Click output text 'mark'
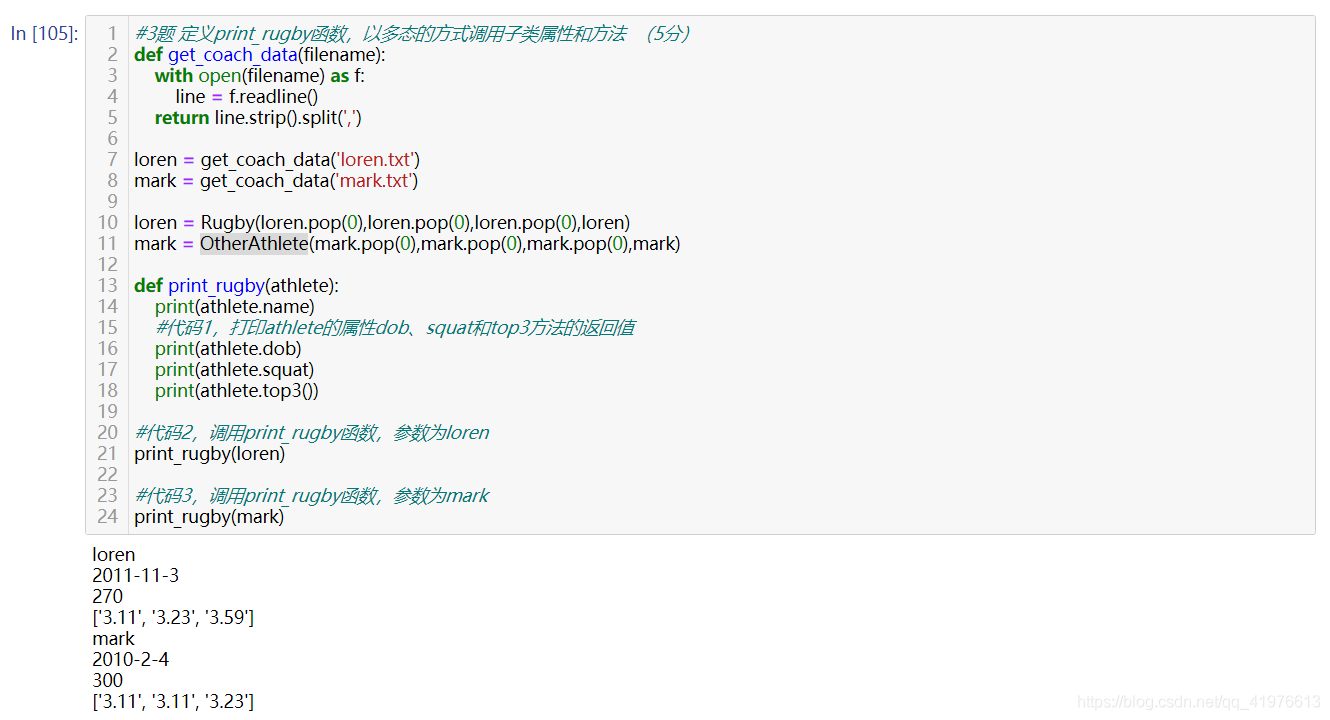 [113, 638]
